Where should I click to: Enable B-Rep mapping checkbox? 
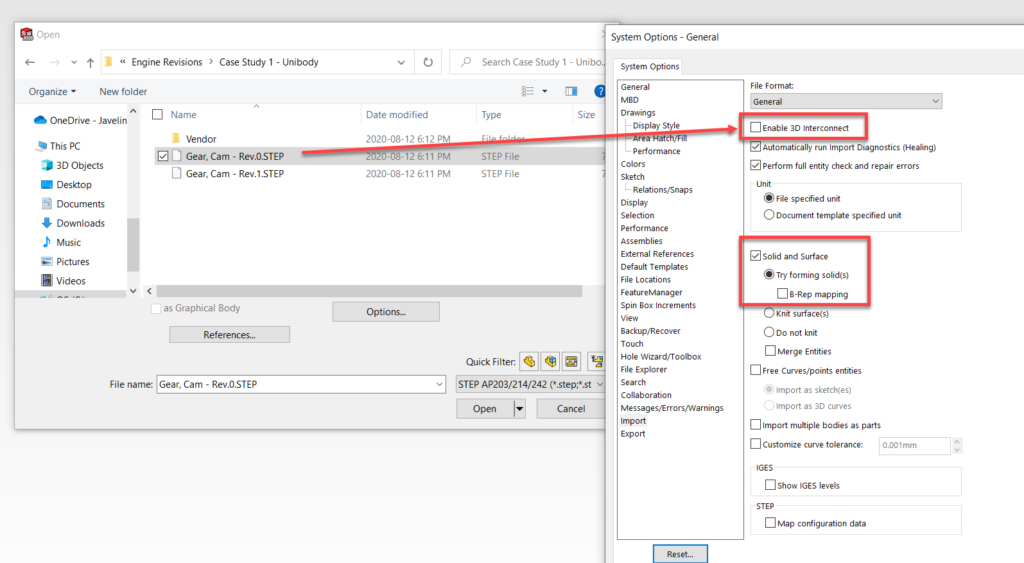click(782, 294)
